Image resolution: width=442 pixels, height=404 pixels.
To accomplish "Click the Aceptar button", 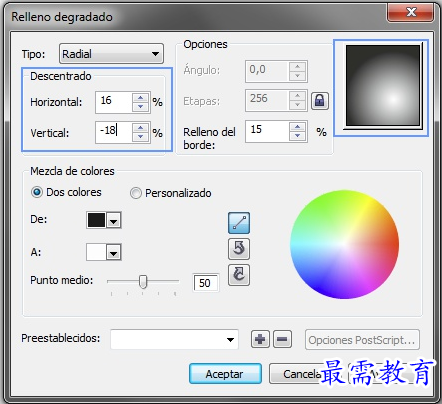I will click(225, 374).
